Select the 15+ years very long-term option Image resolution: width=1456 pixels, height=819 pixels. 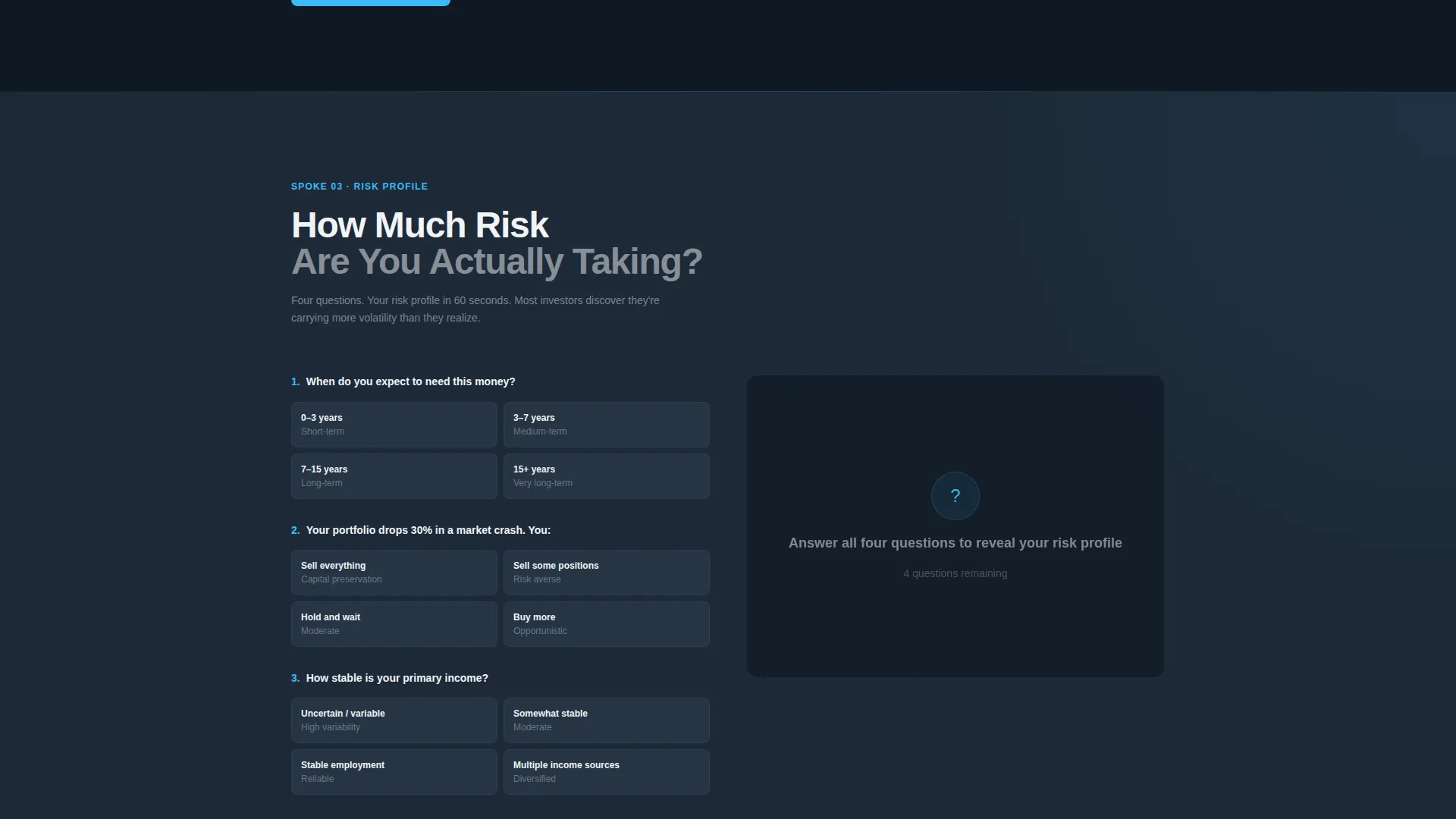[607, 476]
